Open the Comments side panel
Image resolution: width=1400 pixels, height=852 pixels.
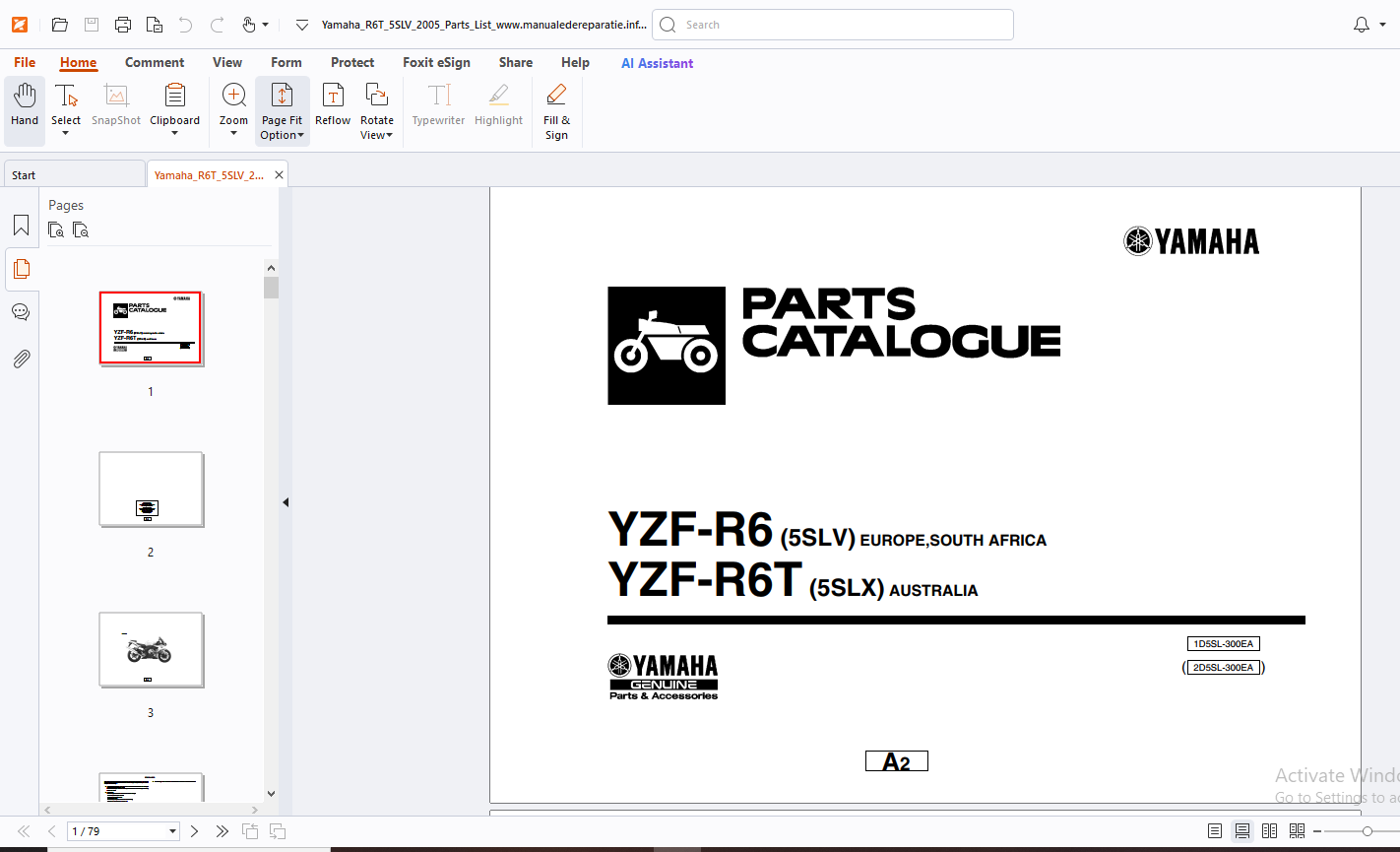[21, 312]
